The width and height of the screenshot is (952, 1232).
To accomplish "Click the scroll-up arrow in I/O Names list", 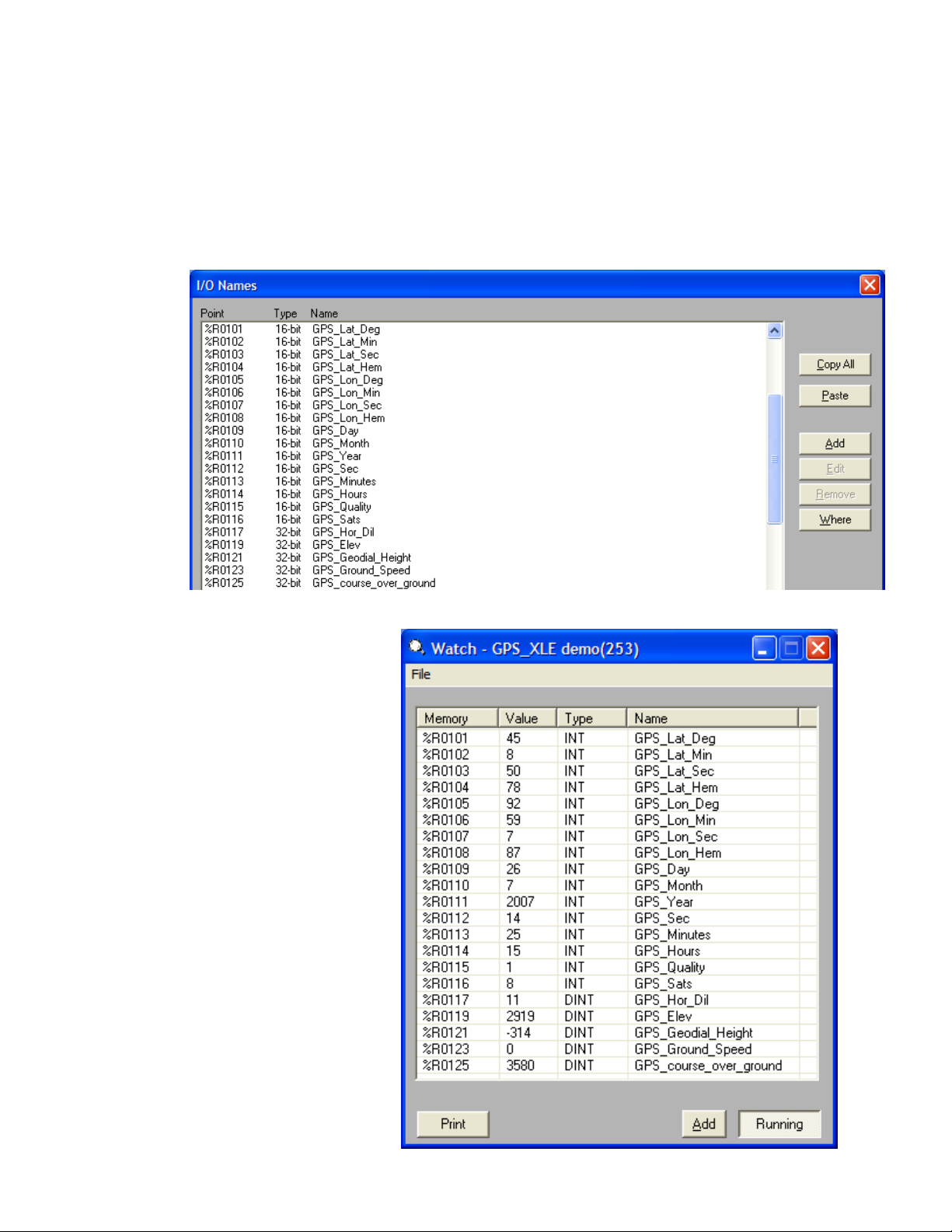I will [774, 330].
